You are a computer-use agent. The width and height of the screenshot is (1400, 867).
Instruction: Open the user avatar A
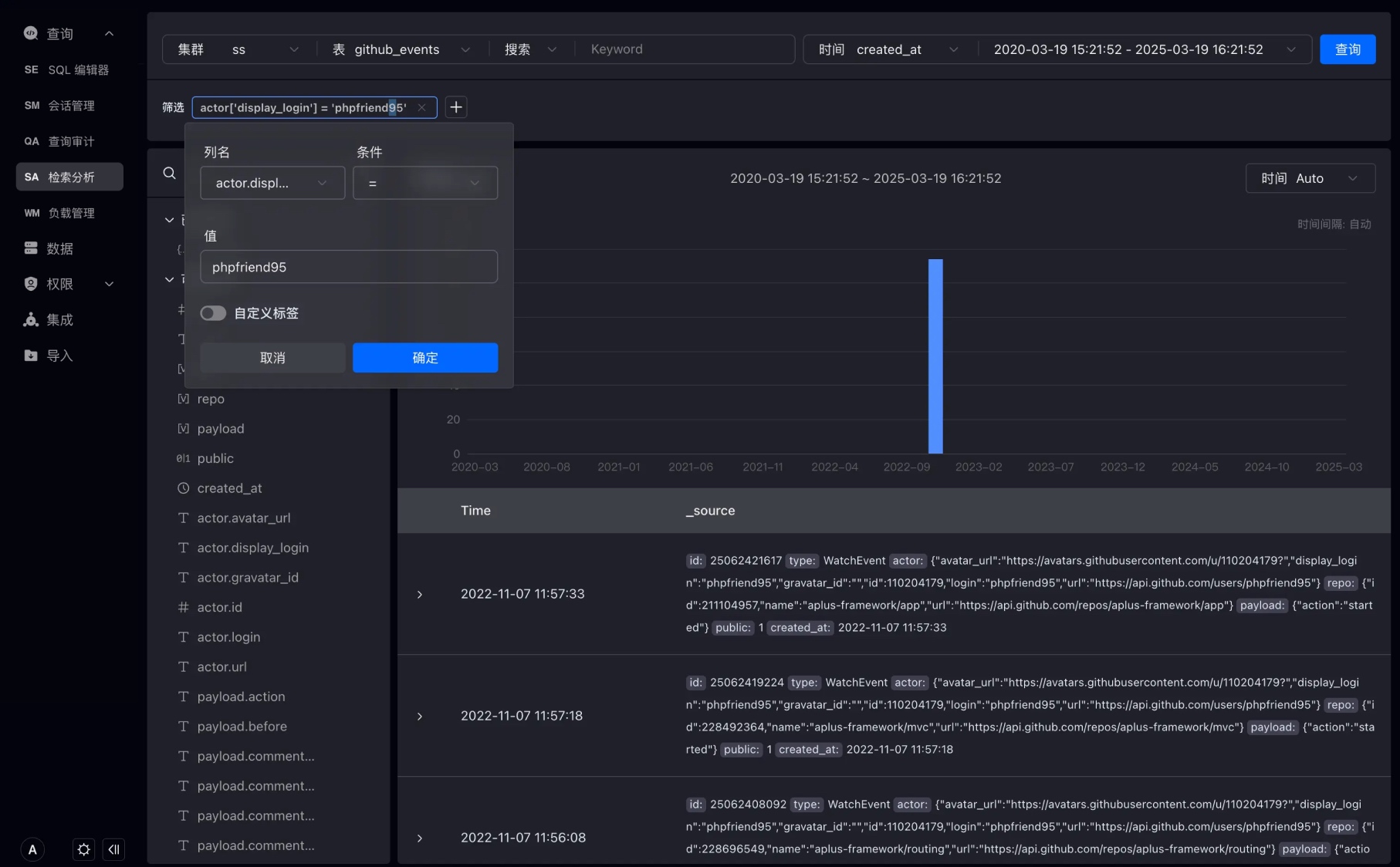[32, 849]
